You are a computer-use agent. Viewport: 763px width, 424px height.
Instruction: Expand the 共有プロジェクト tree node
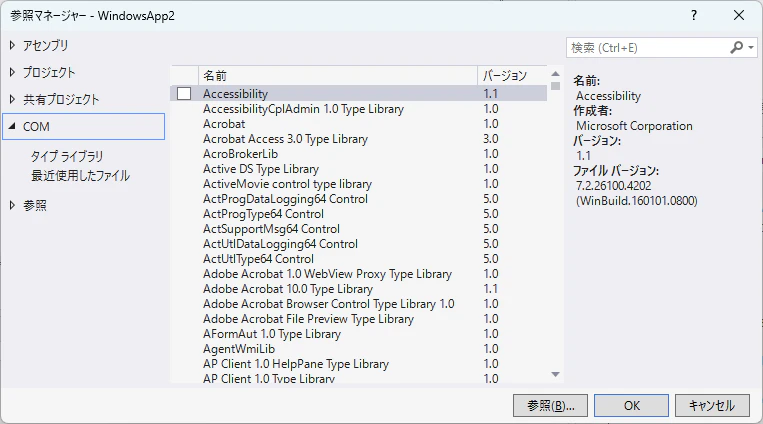point(12,99)
